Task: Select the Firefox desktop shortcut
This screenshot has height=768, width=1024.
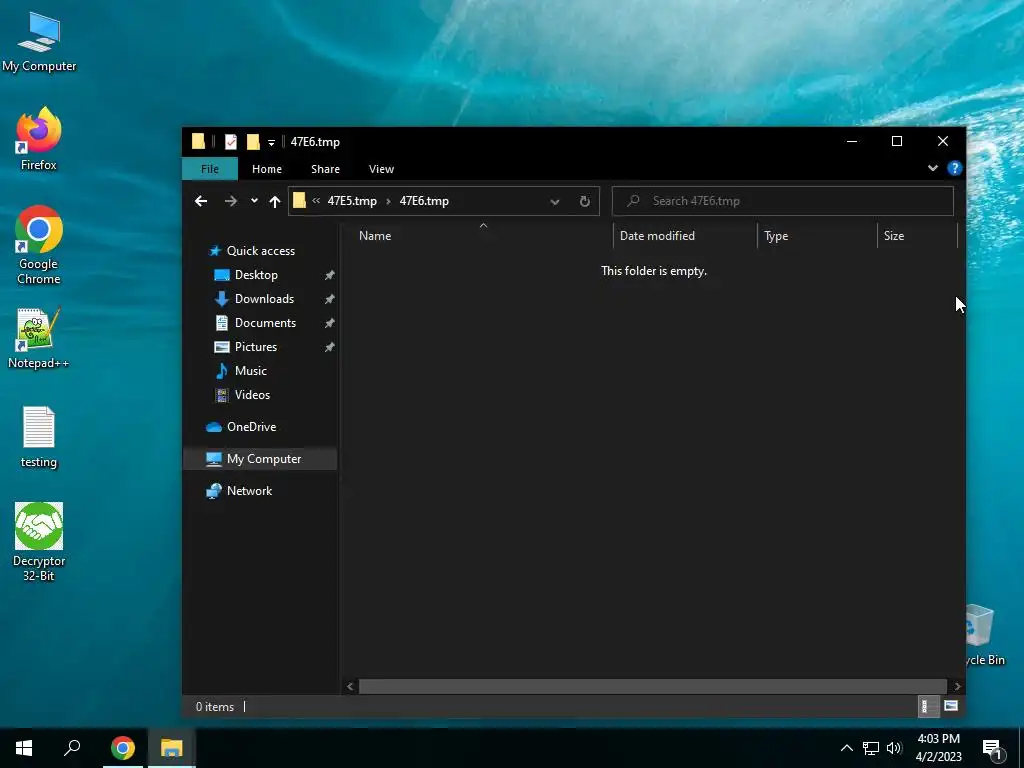Action: pos(39,138)
